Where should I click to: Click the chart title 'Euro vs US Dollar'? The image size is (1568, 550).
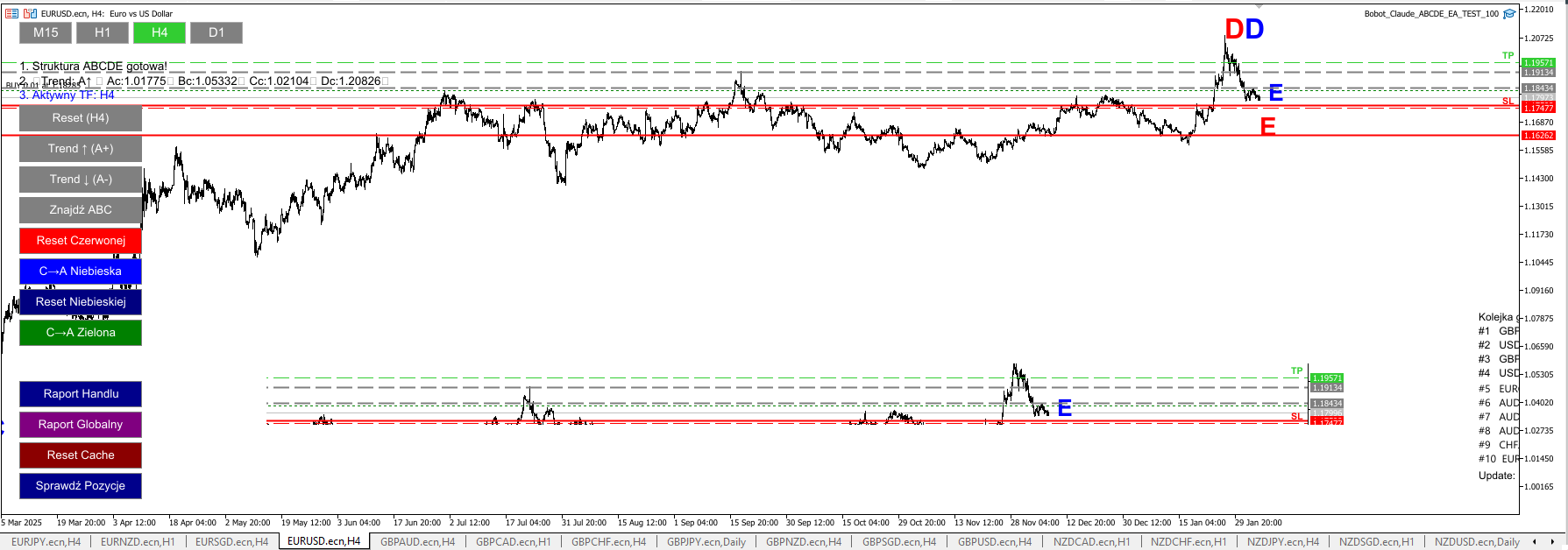[x=141, y=14]
